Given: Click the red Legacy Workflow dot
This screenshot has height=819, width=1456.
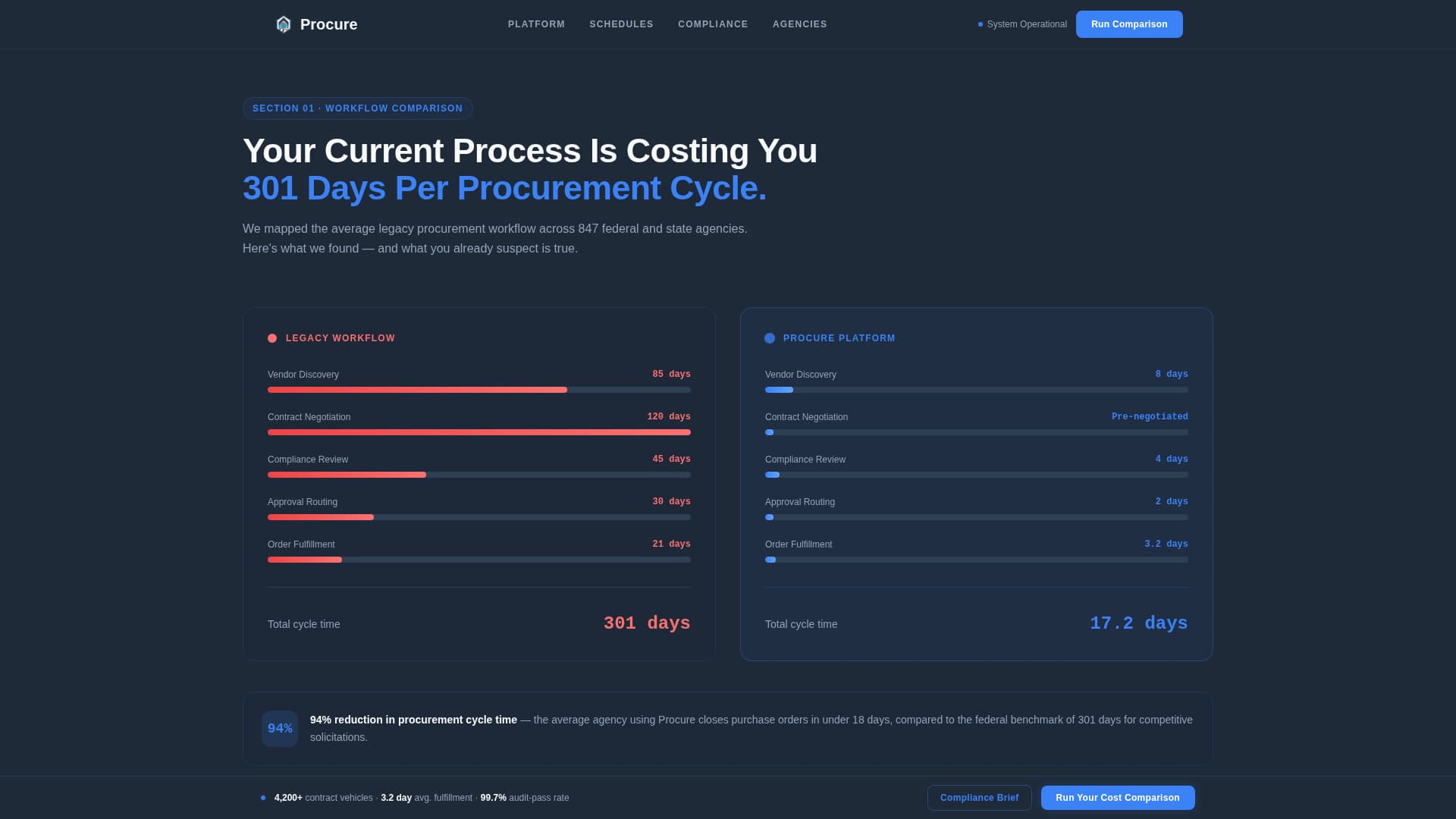Looking at the screenshot, I should (x=272, y=338).
